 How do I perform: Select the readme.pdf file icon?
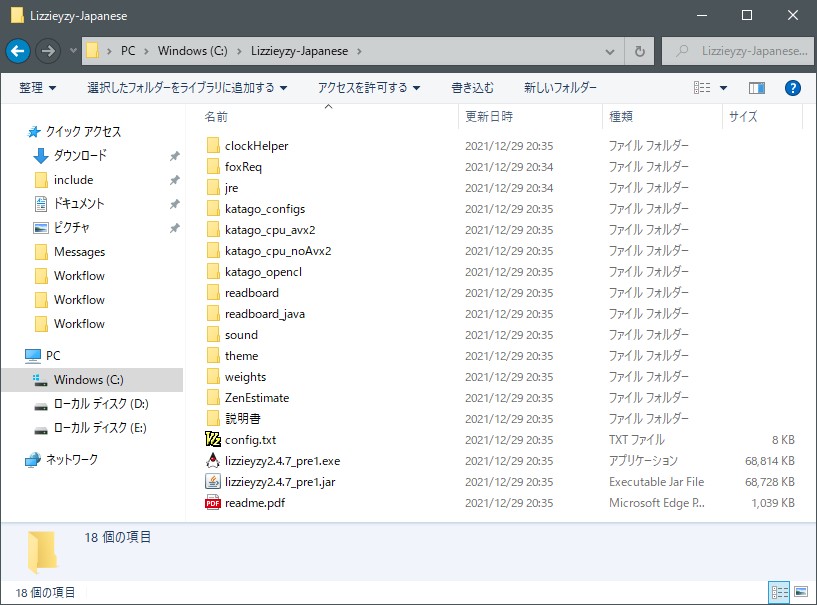click(x=213, y=503)
